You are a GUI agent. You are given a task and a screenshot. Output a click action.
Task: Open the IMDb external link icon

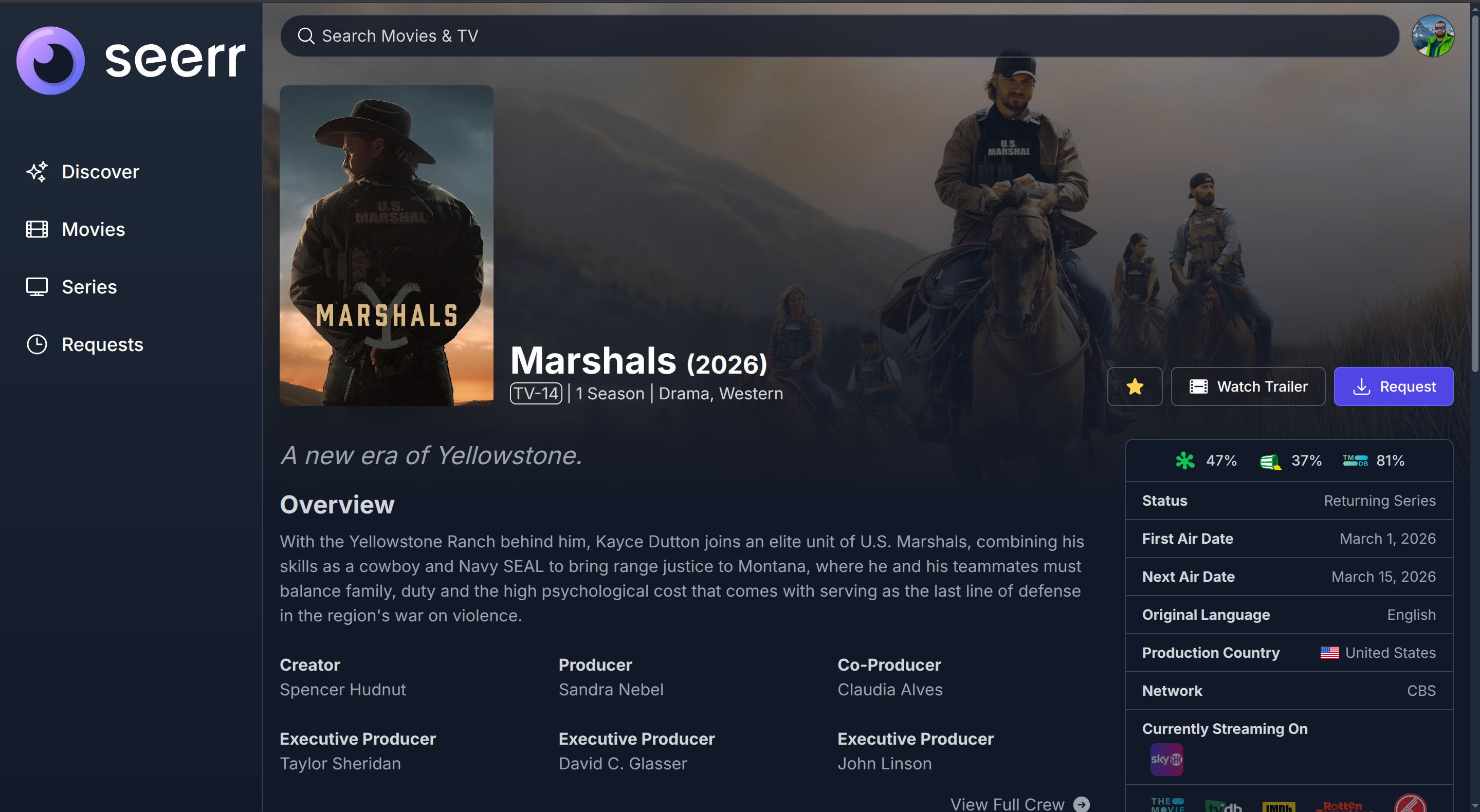tap(1278, 806)
